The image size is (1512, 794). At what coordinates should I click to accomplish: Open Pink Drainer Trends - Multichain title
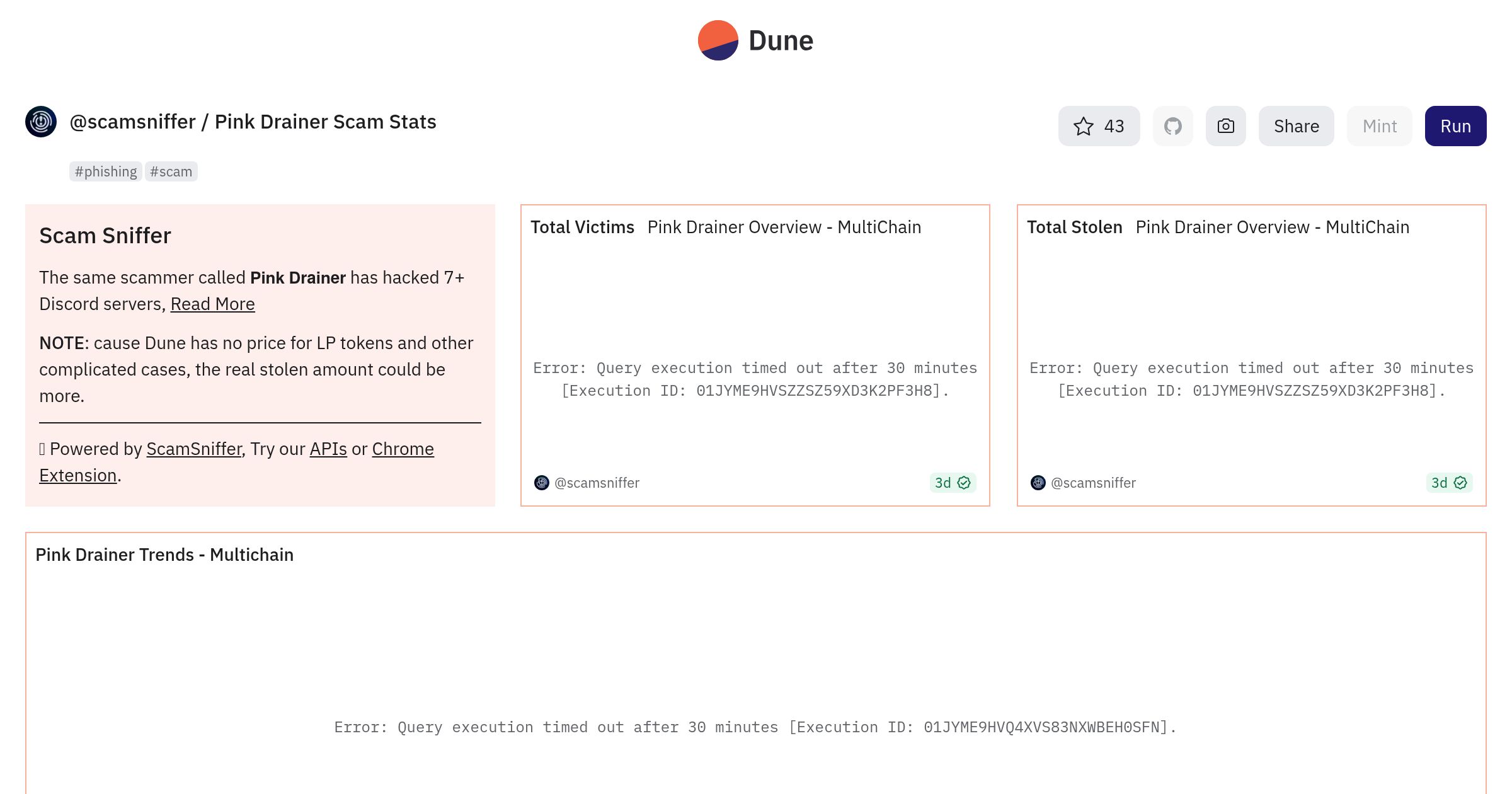pos(164,555)
